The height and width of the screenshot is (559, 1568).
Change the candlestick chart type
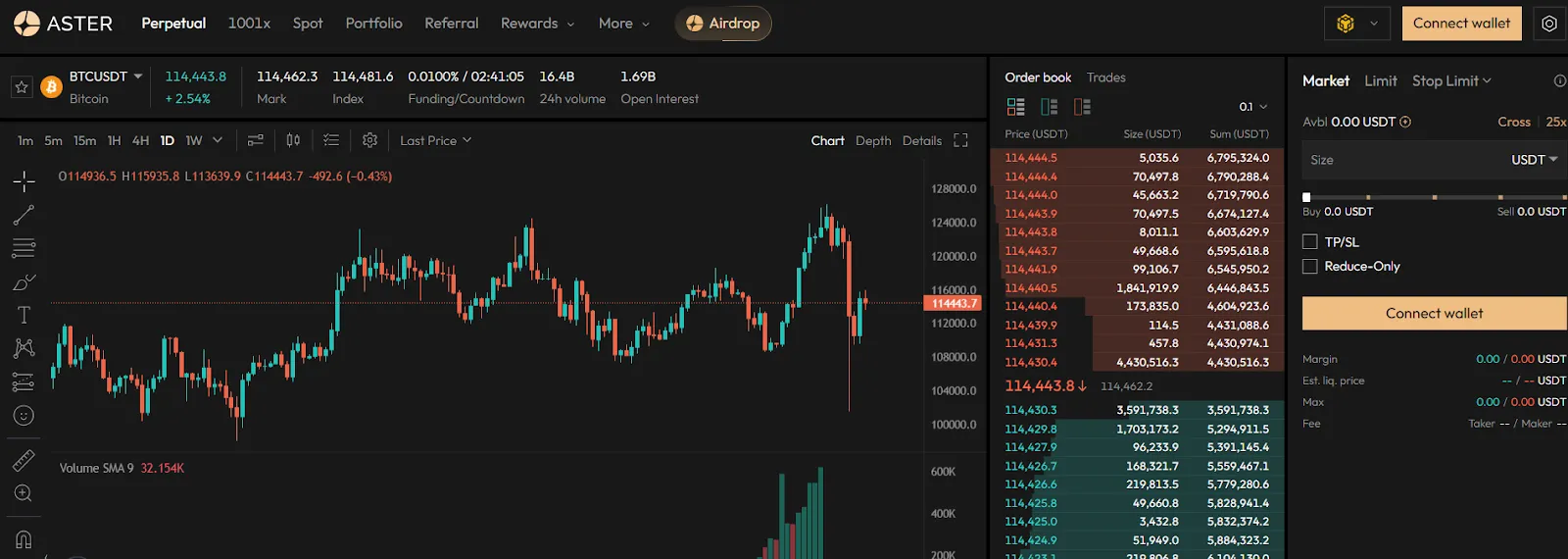pyautogui.click(x=293, y=140)
